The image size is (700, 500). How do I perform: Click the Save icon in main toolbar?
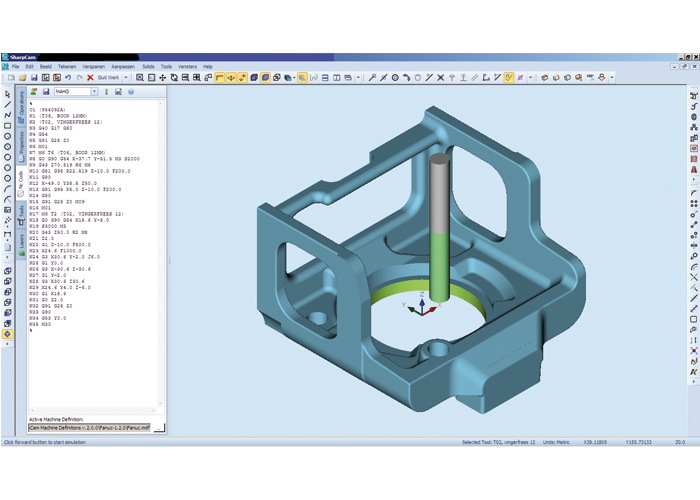pyautogui.click(x=34, y=77)
